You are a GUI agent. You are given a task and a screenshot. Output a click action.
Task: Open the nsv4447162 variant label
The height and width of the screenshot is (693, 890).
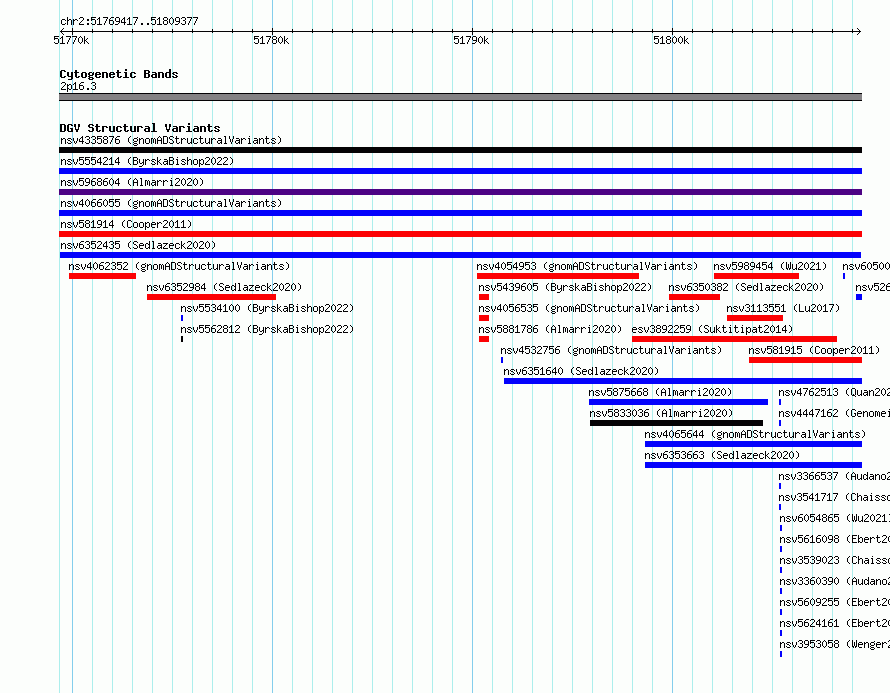coord(834,413)
